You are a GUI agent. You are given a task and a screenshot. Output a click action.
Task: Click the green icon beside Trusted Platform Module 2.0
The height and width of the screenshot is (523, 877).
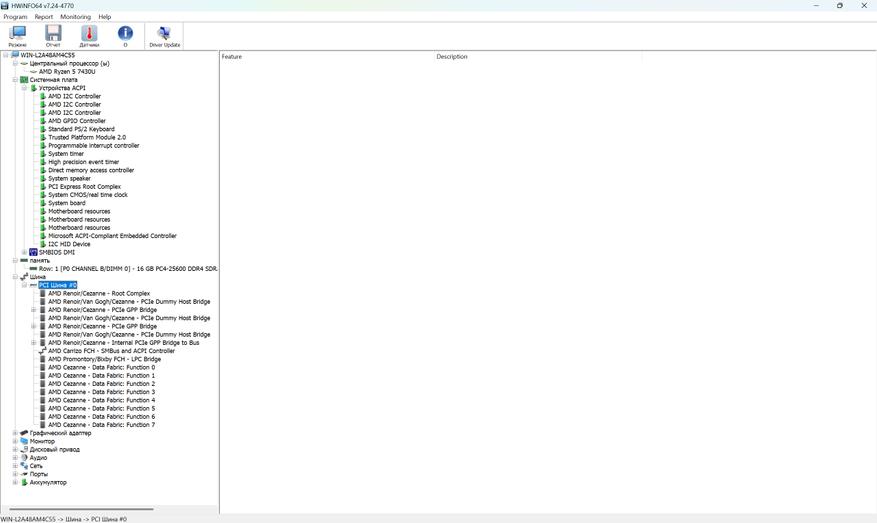tap(43, 137)
